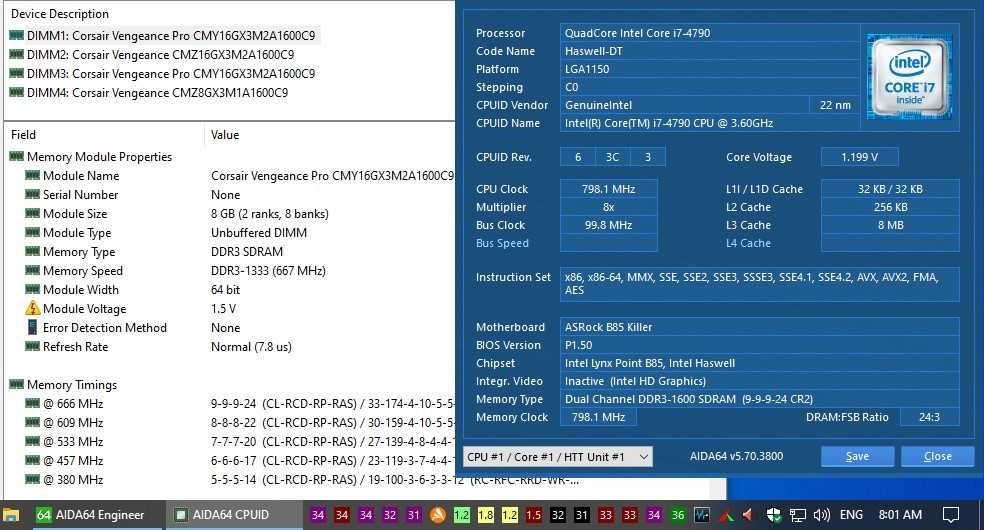Open the notification center icon
This screenshot has width=984, height=530.
(951, 515)
